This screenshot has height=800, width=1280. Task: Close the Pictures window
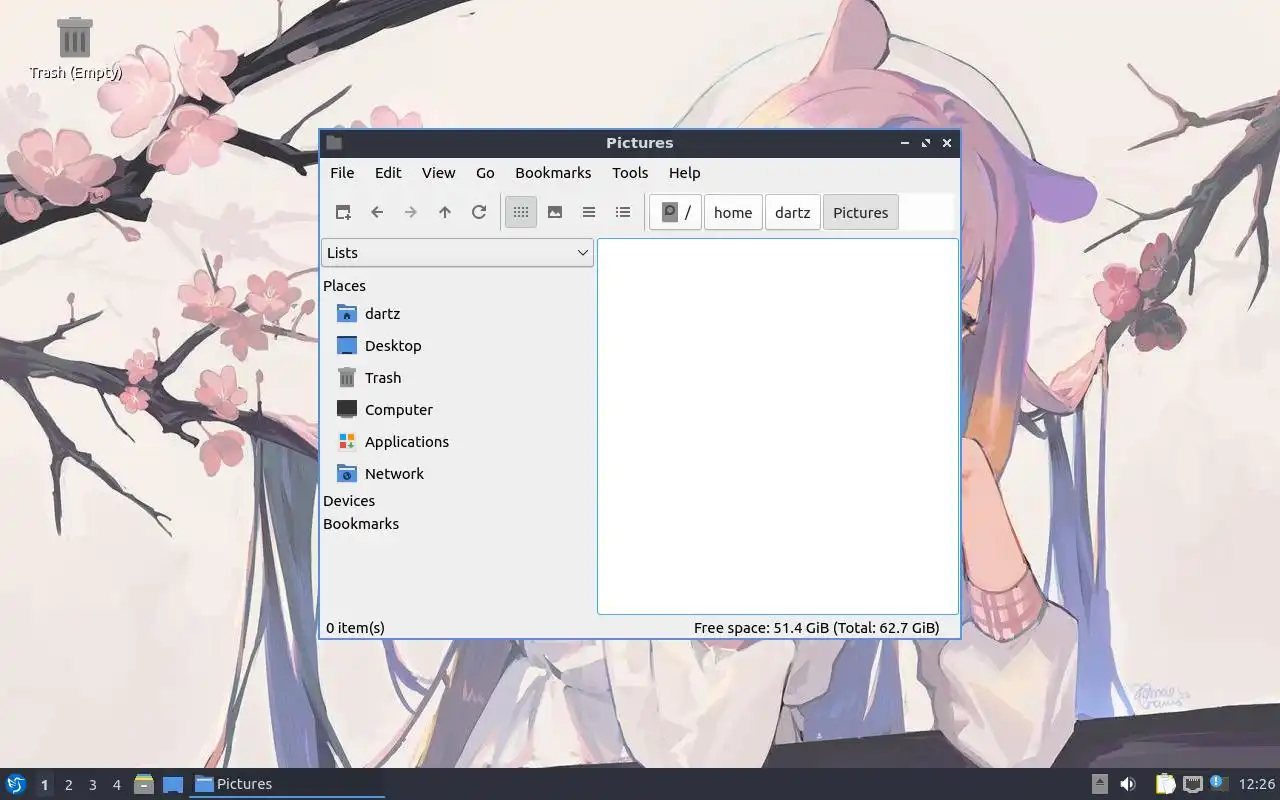click(x=947, y=143)
